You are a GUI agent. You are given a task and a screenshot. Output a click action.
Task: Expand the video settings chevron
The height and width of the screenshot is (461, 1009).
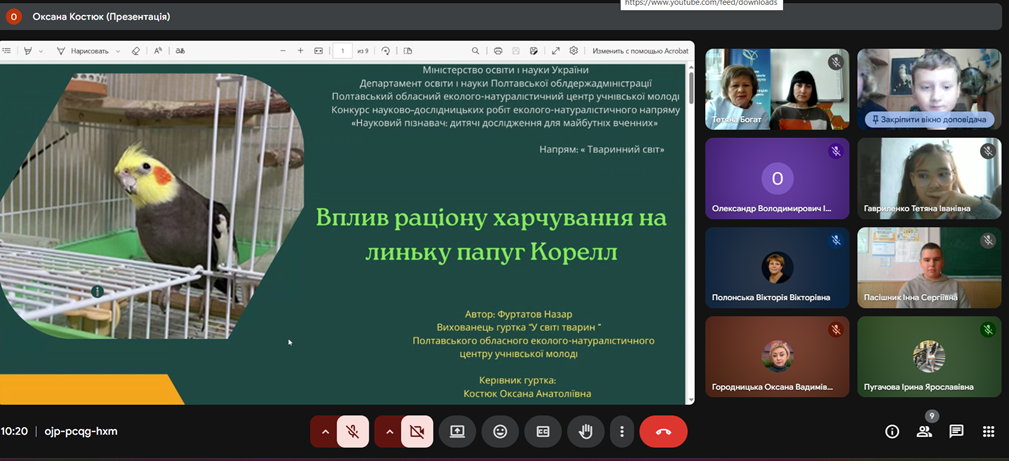(x=389, y=431)
